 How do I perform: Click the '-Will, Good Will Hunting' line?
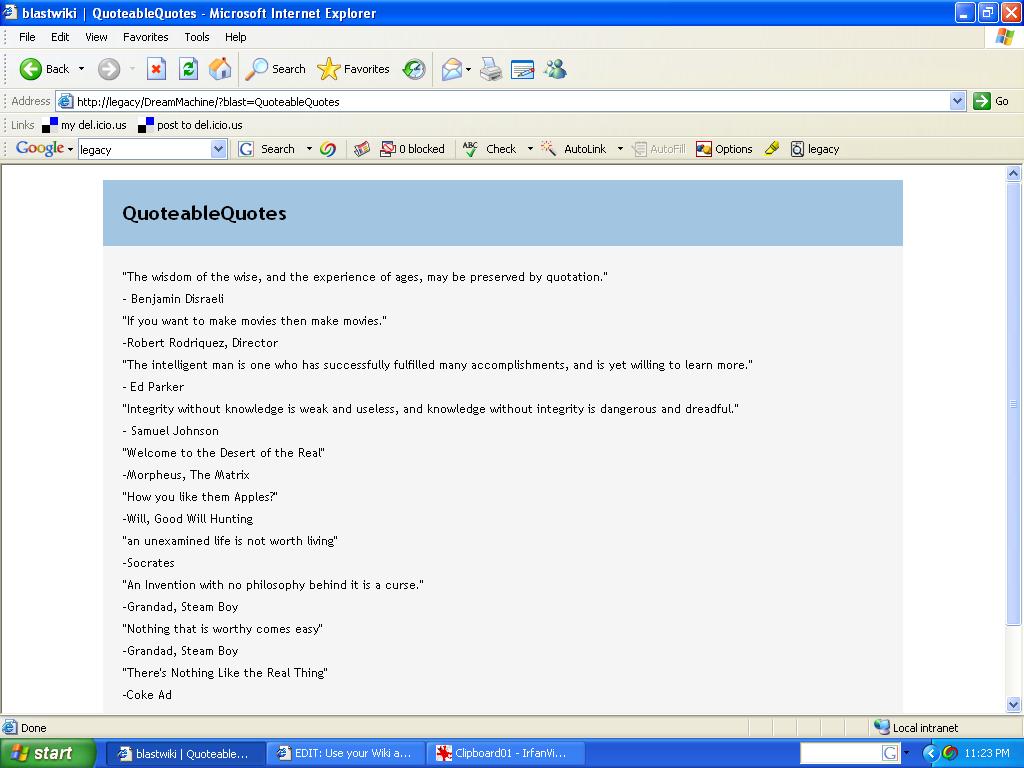(187, 519)
